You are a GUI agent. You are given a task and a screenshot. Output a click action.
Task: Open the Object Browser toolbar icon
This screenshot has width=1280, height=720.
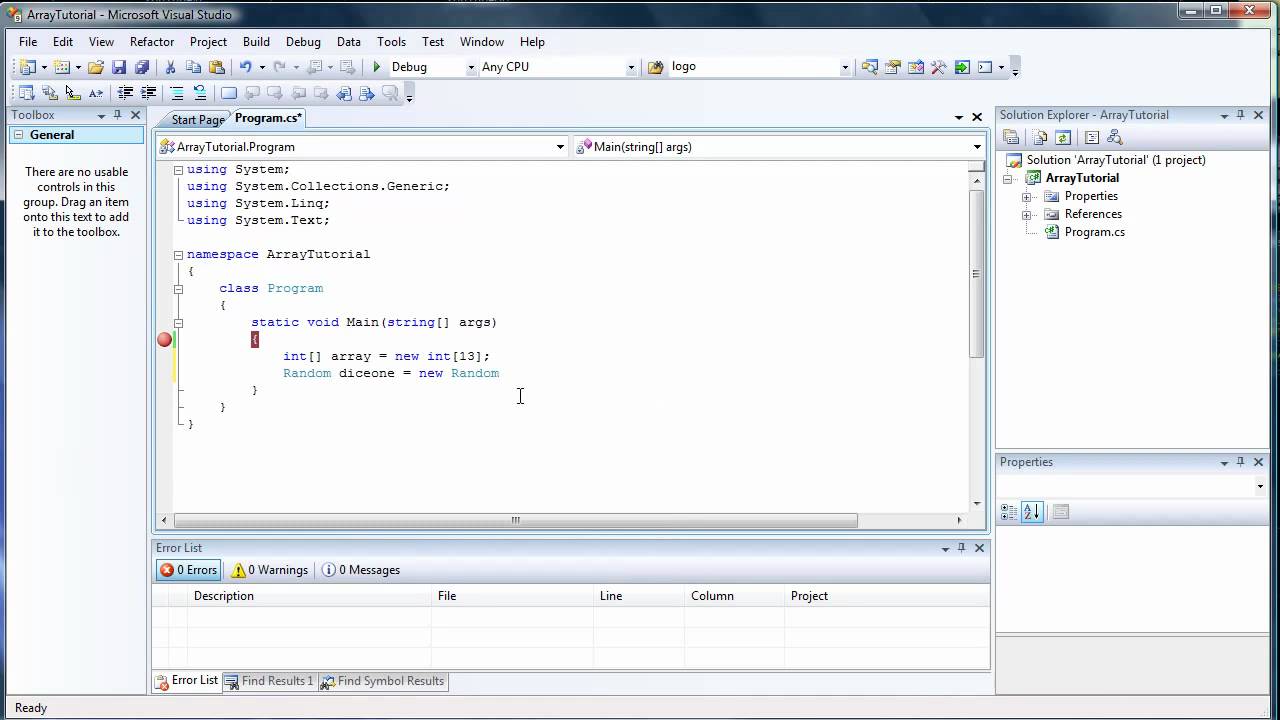[916, 67]
